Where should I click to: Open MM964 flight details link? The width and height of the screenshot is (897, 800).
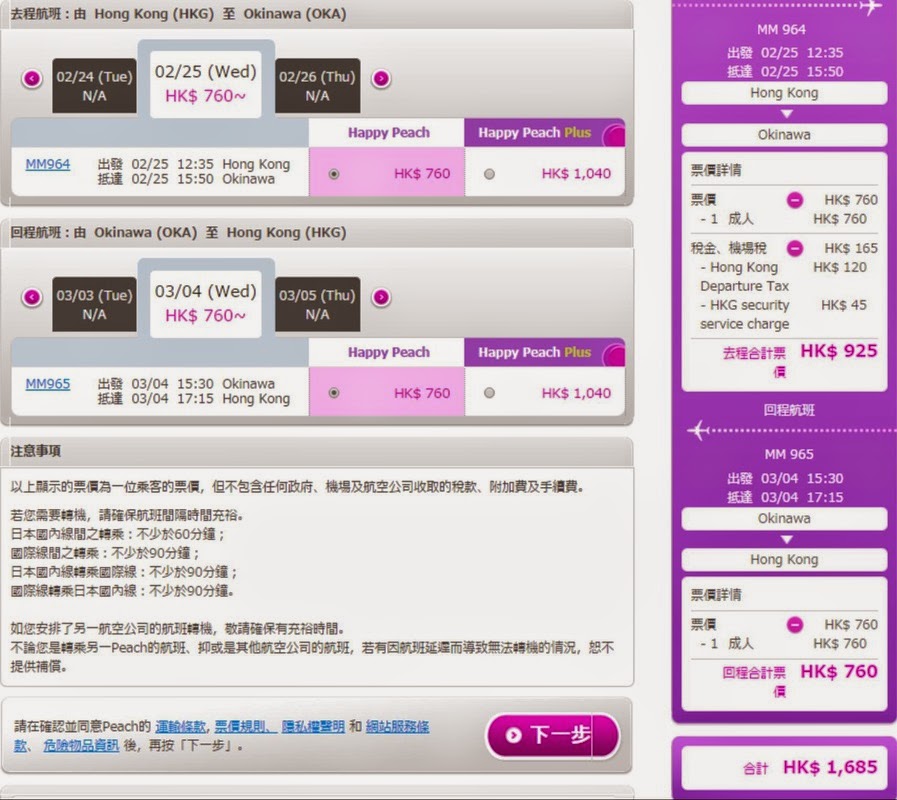48,164
